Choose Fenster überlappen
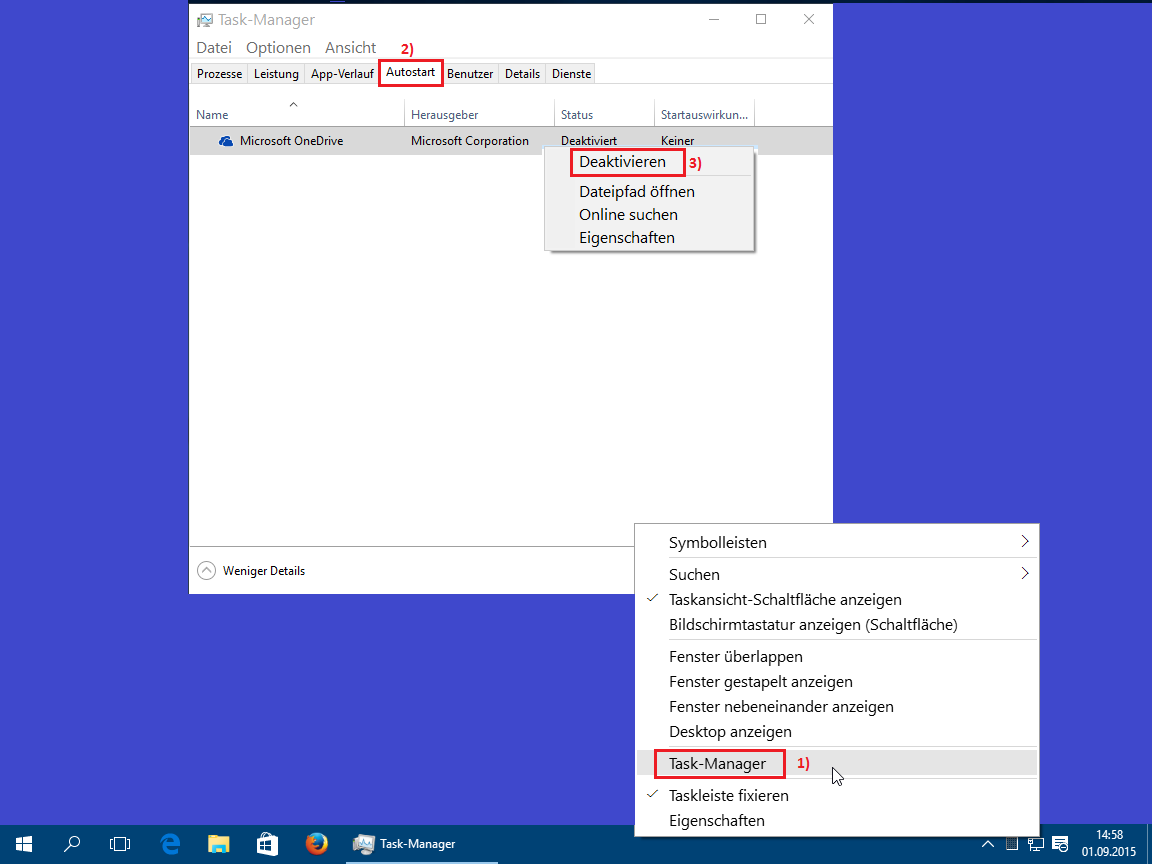Viewport: 1152px width, 864px height. pyautogui.click(x=837, y=657)
